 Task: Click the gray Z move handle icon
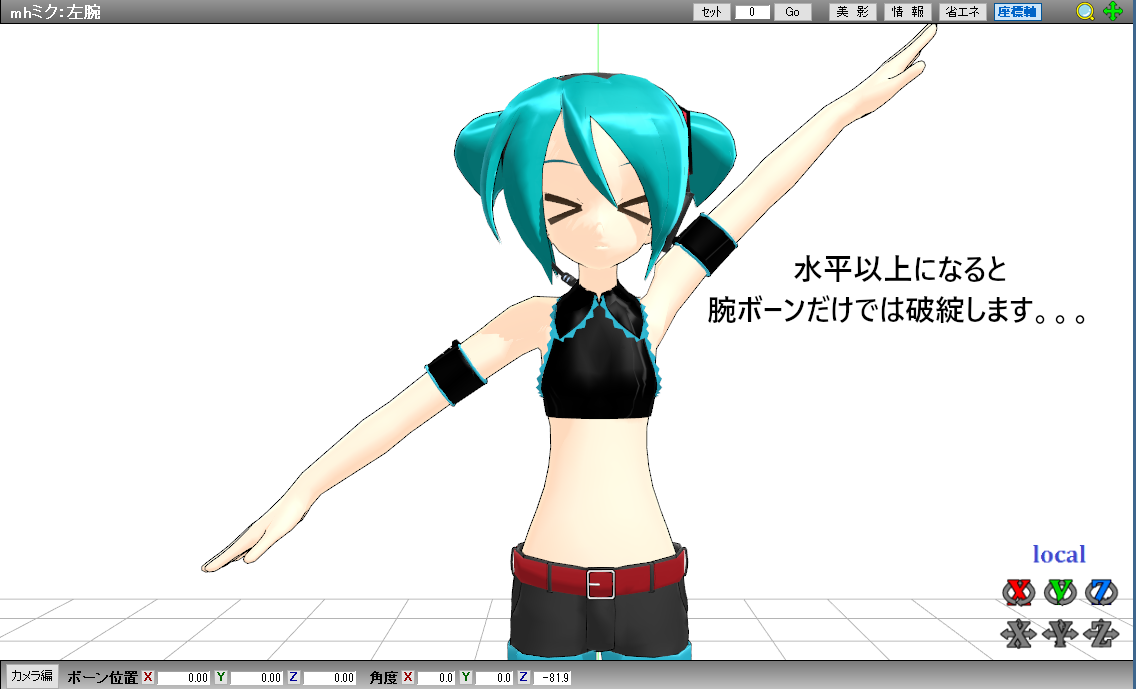(1101, 633)
